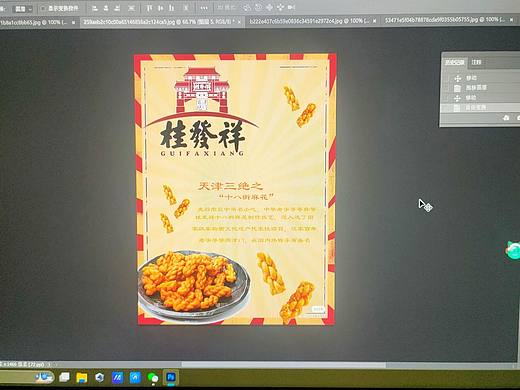Select the highlighted last history state
Image resolution: width=520 pixels, height=390 pixels.
(x=480, y=107)
